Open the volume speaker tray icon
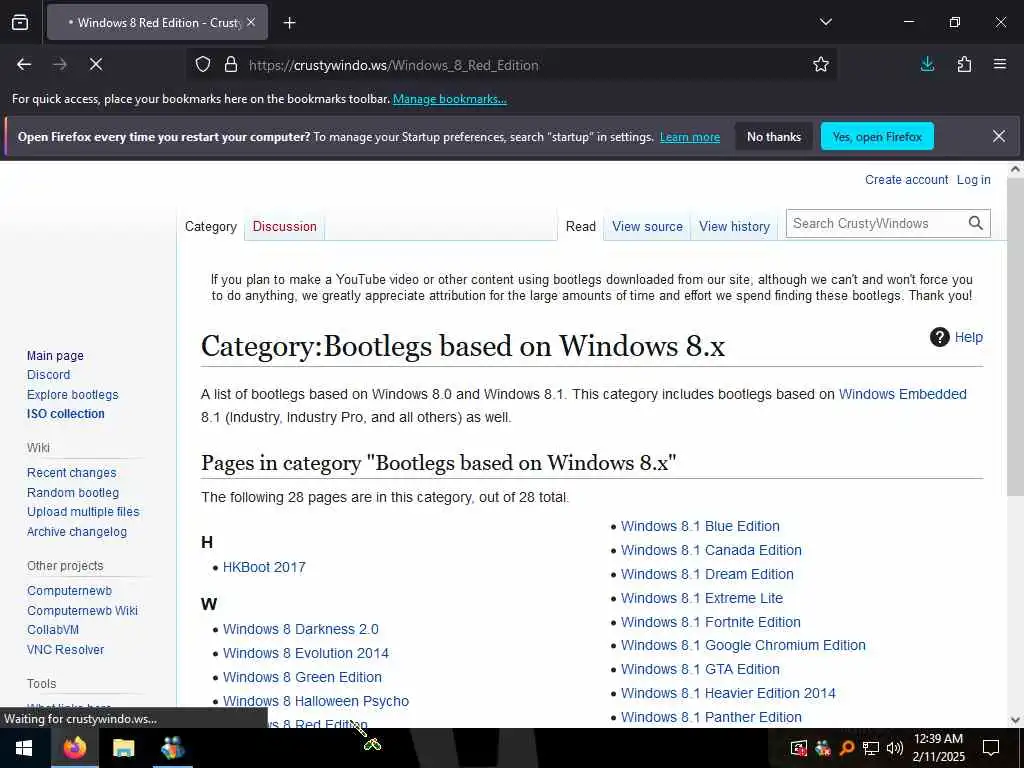Viewport: 1024px width, 768px height. pyautogui.click(x=895, y=748)
